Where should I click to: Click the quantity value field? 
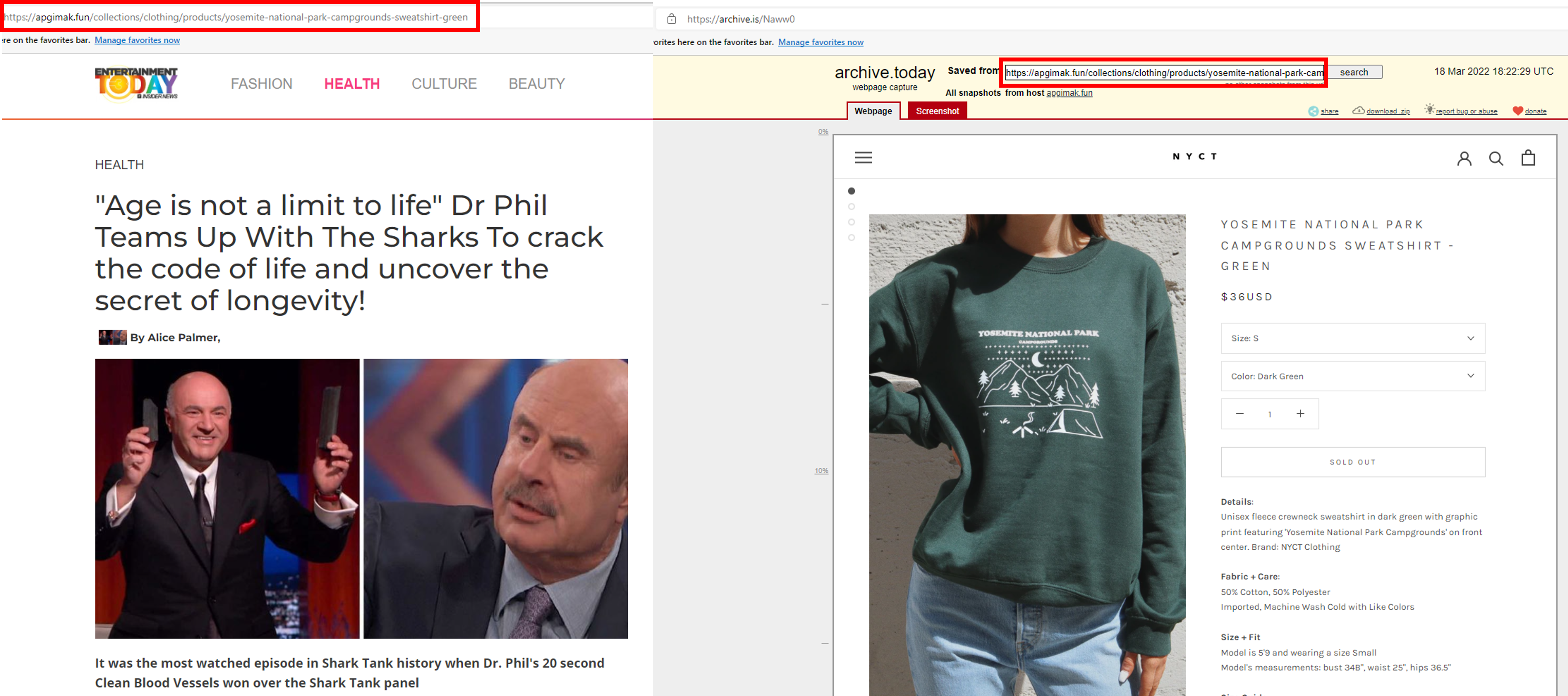click(1270, 414)
